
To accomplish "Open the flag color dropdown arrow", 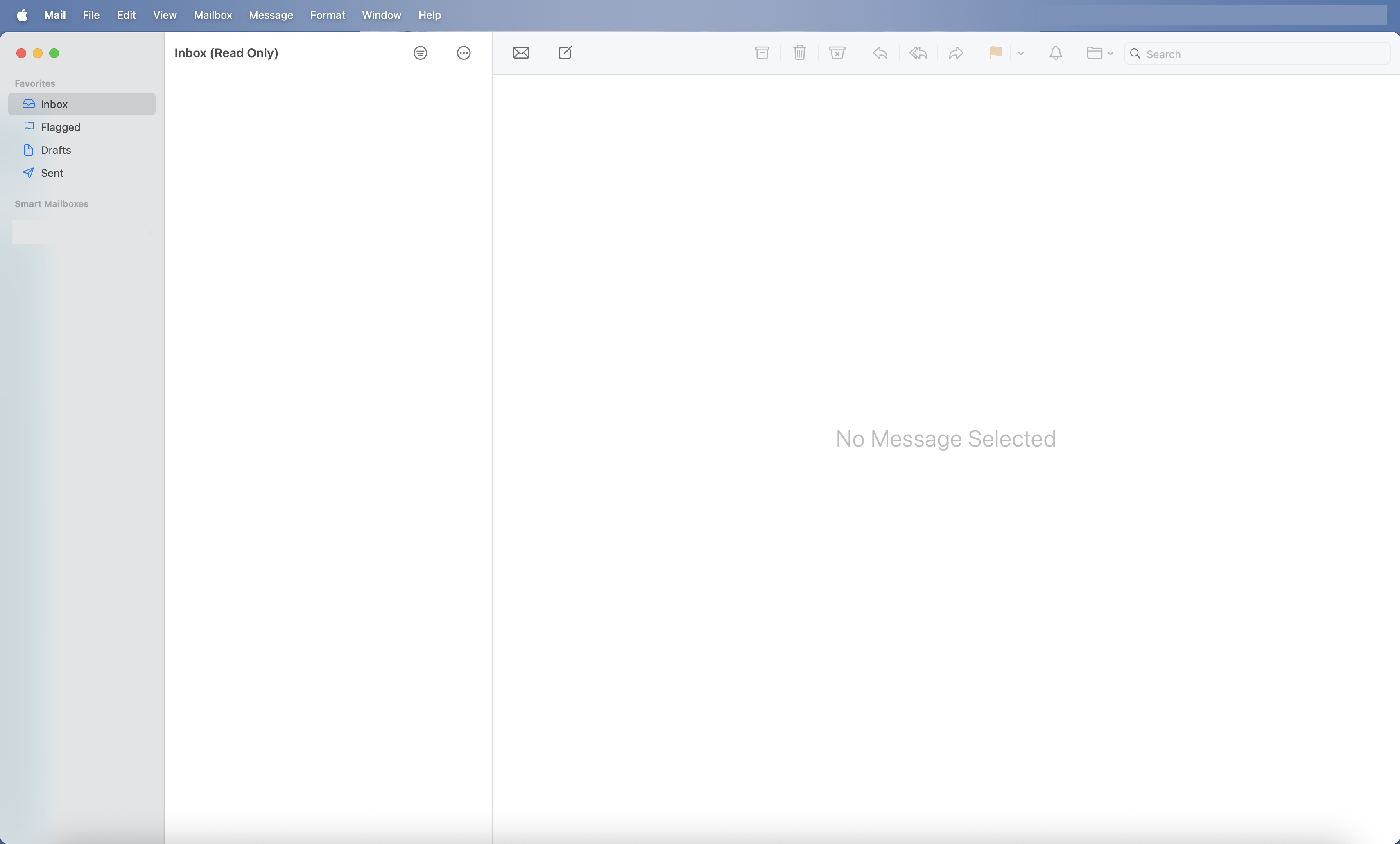I will click(1020, 53).
